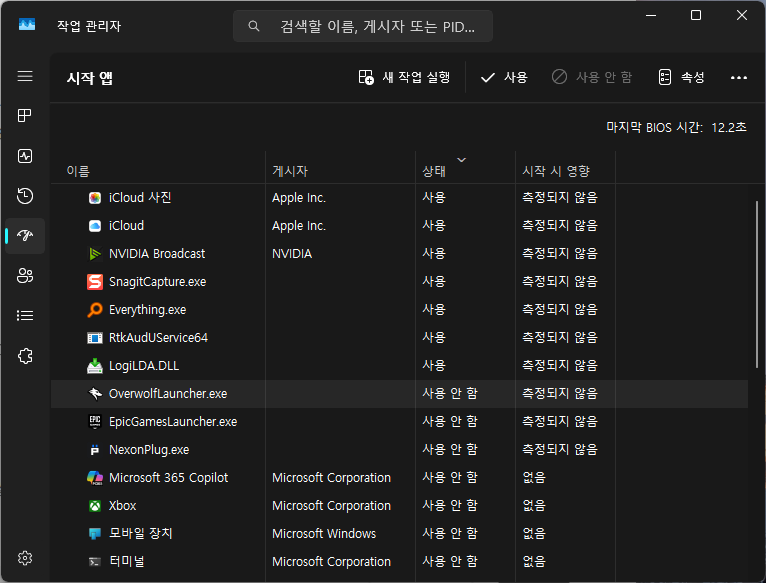Open the more options ellipsis menu
The height and width of the screenshot is (583, 766).
pos(739,77)
